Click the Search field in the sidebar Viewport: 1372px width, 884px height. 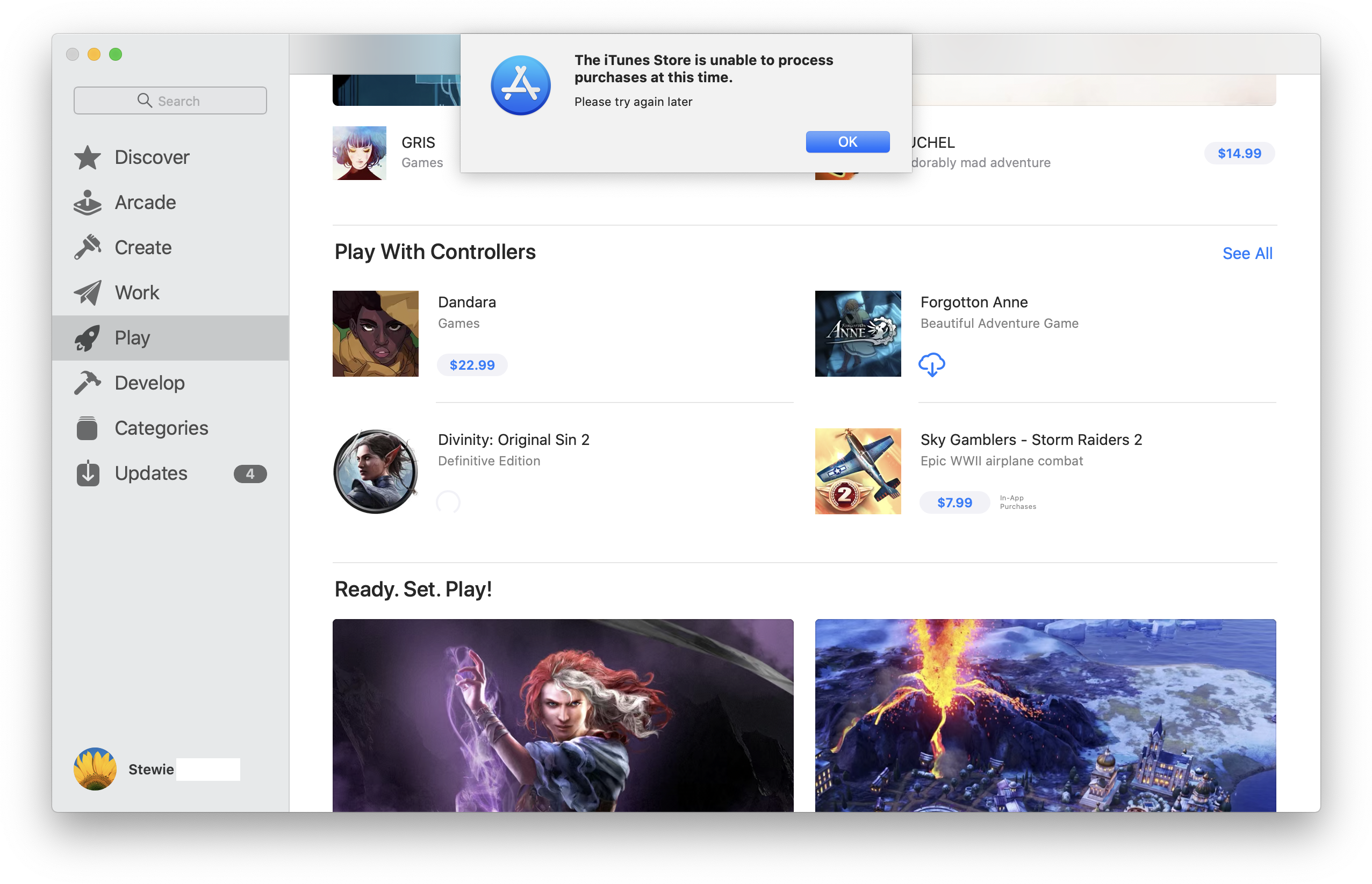click(170, 100)
